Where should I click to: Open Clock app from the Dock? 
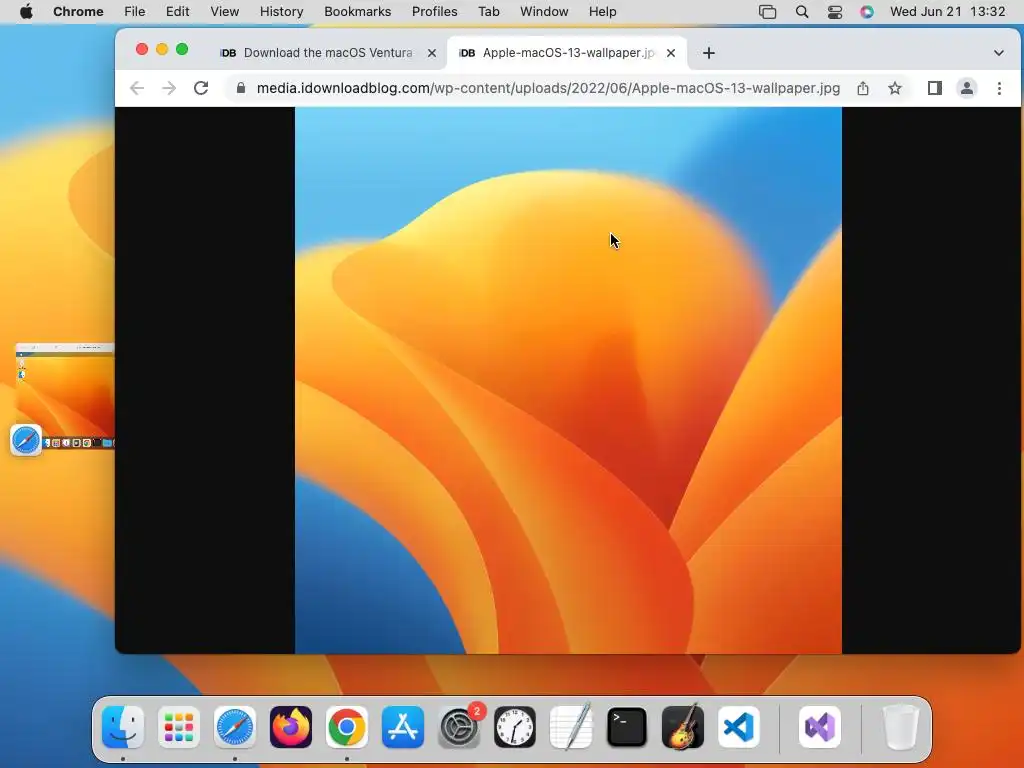pyautogui.click(x=515, y=727)
